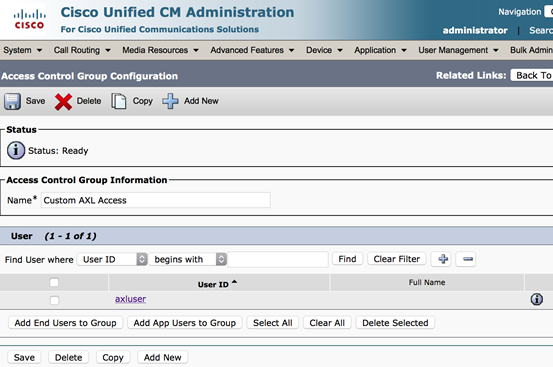Click the Select All button
This screenshot has height=367, width=553.
click(x=273, y=323)
